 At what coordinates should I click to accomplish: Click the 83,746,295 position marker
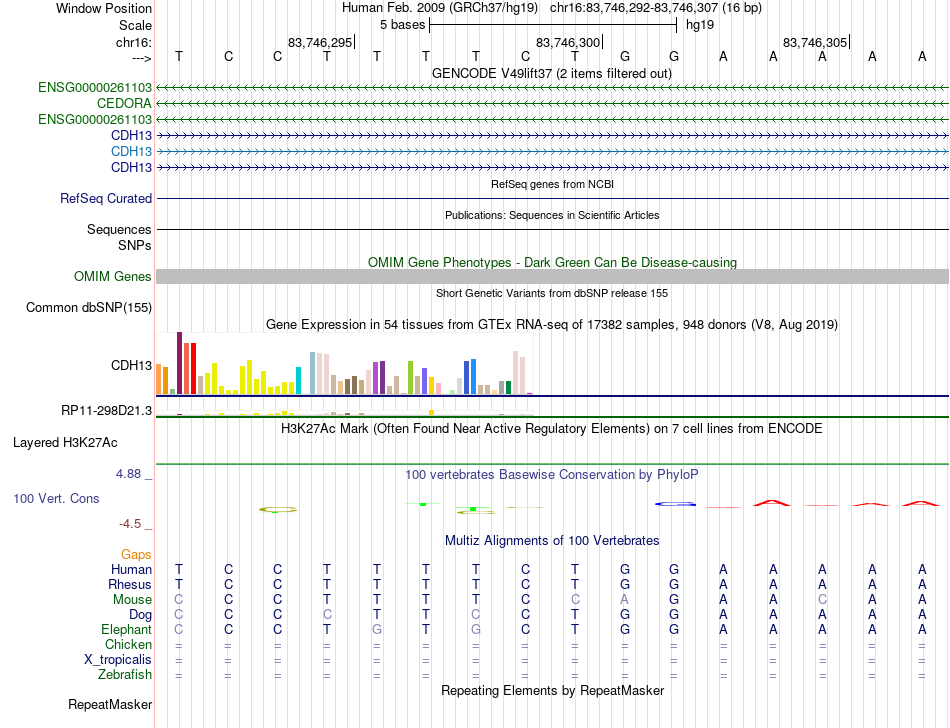[321, 42]
